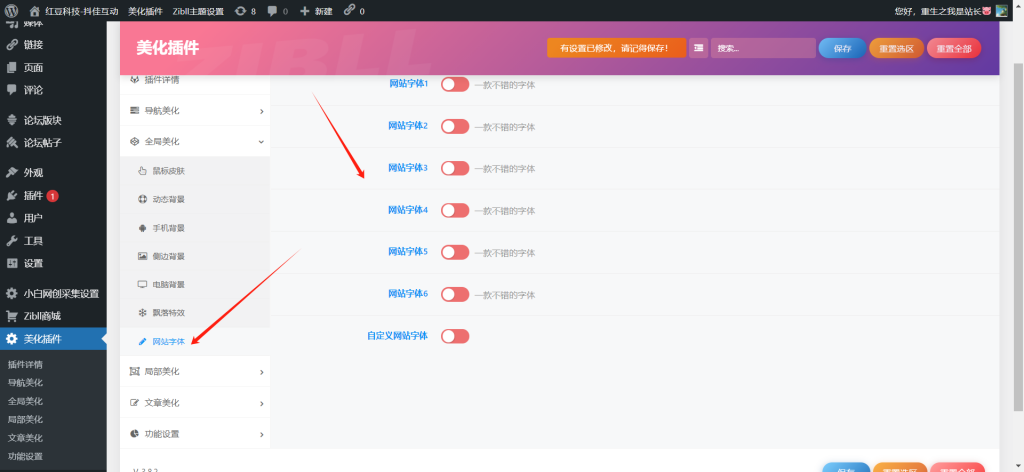Expand the 功能设置 section in plugin panel
This screenshot has height=472, width=1024.
tap(195, 434)
